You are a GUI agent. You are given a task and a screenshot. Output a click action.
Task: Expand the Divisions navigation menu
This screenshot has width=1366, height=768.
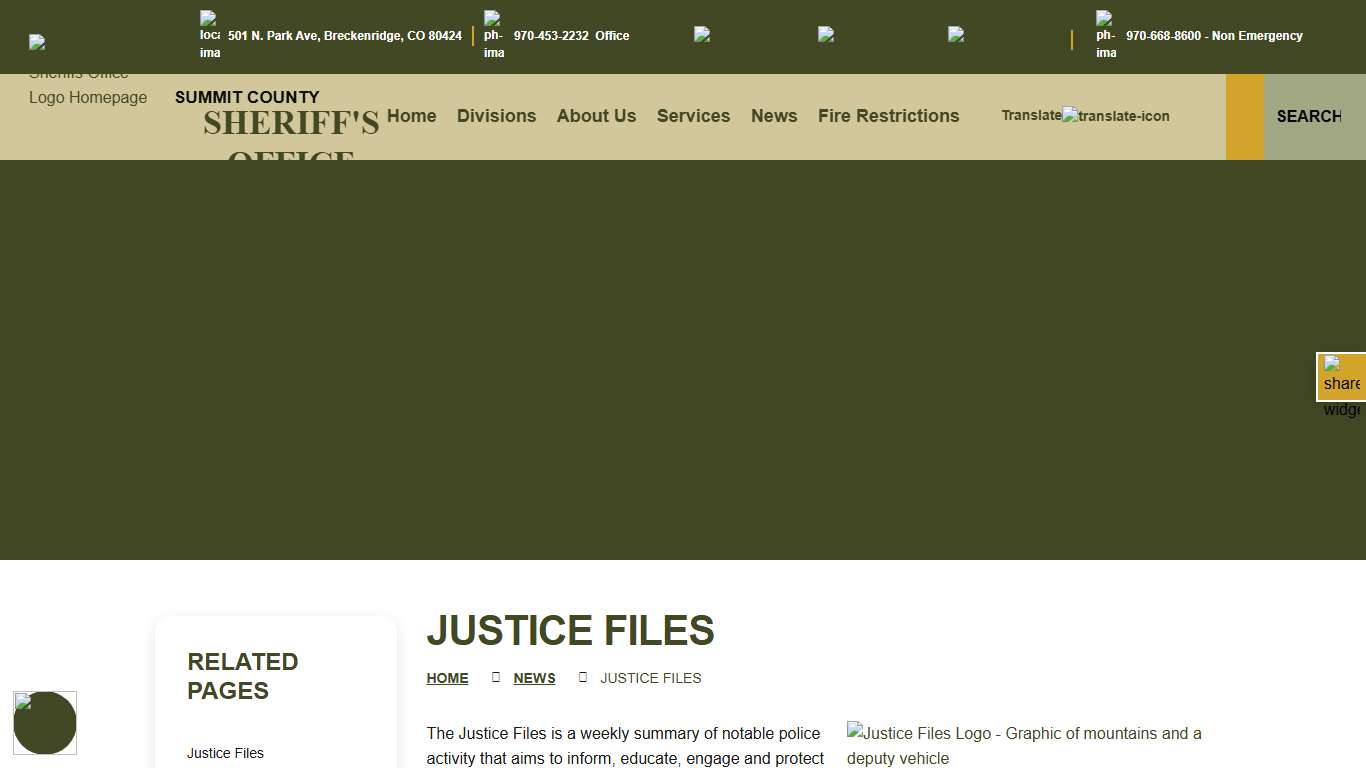pos(496,116)
